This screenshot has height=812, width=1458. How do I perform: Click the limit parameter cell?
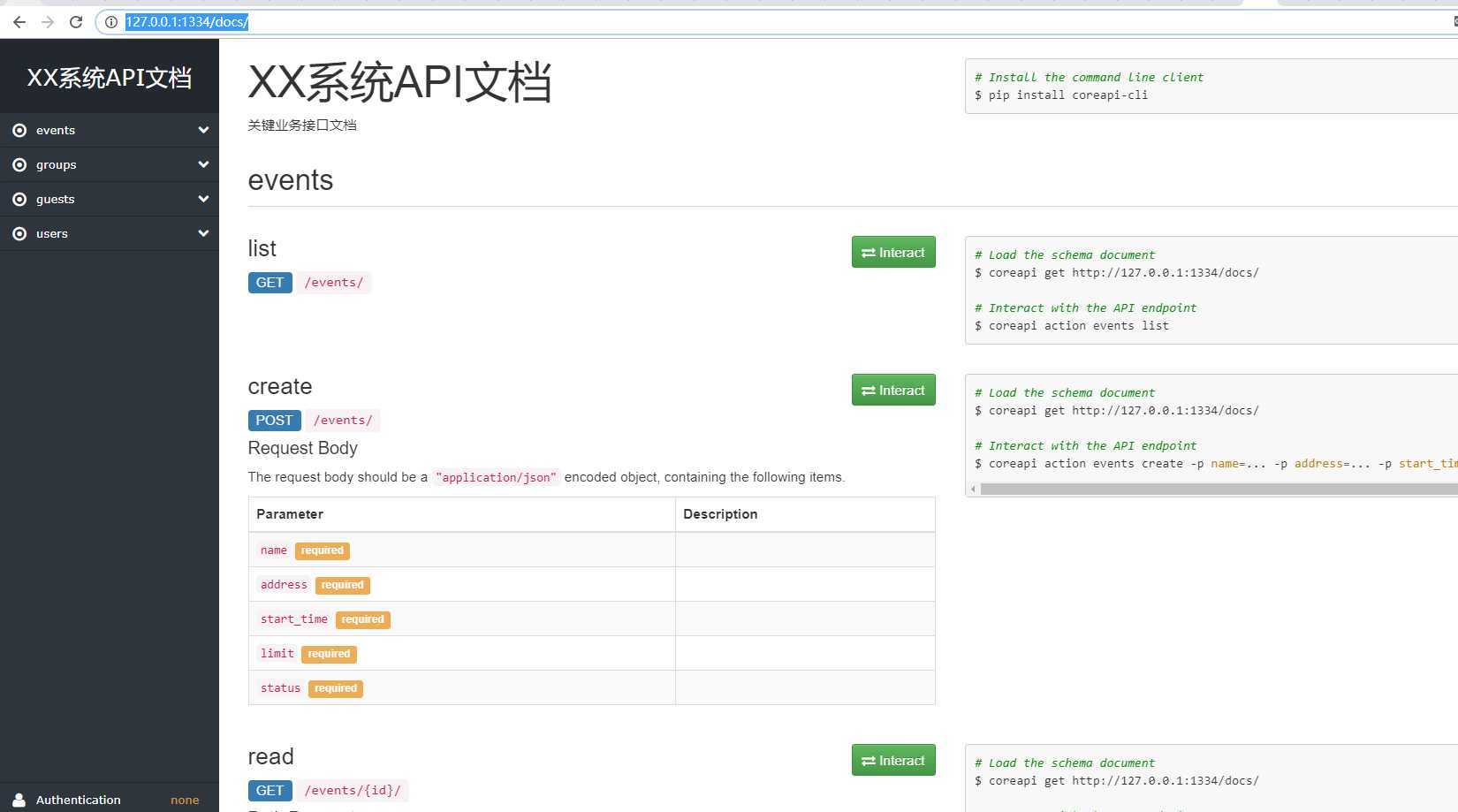[462, 653]
